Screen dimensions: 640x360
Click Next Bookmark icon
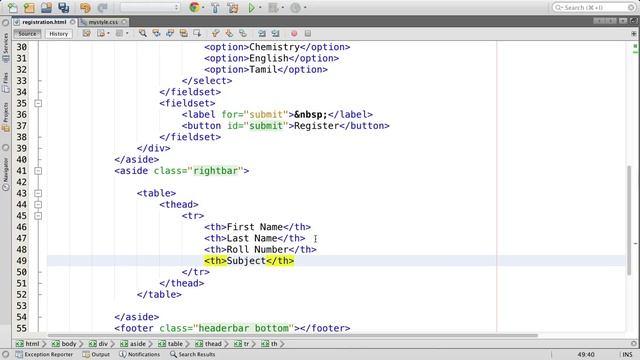tap(229, 33)
